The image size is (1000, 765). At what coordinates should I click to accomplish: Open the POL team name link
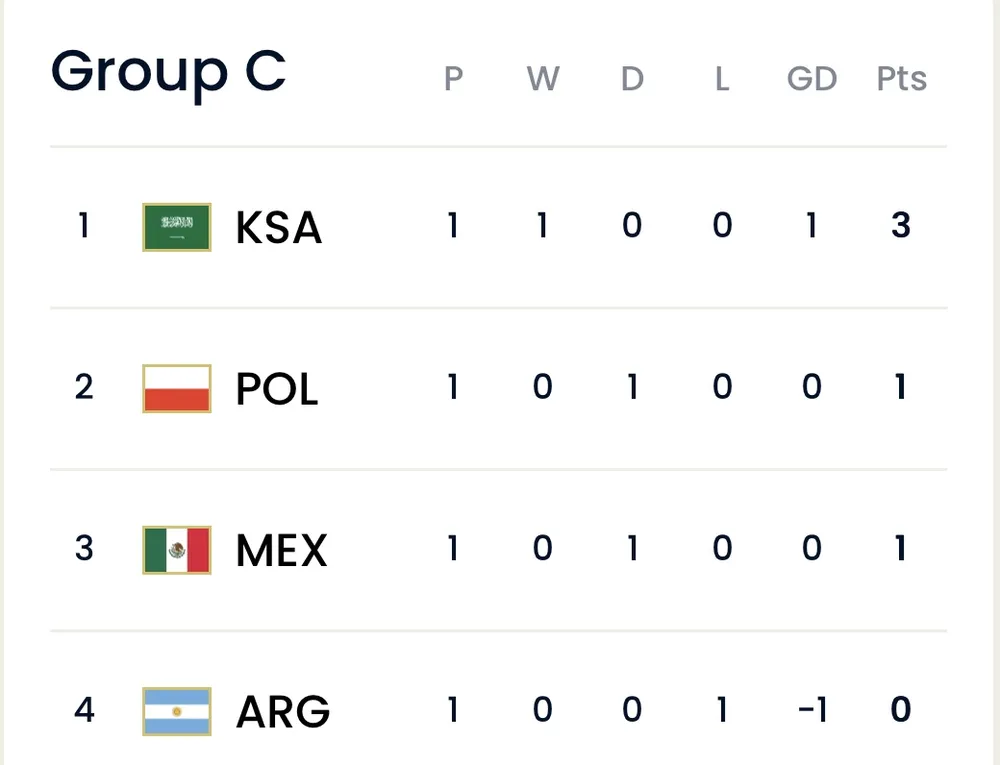pos(277,389)
